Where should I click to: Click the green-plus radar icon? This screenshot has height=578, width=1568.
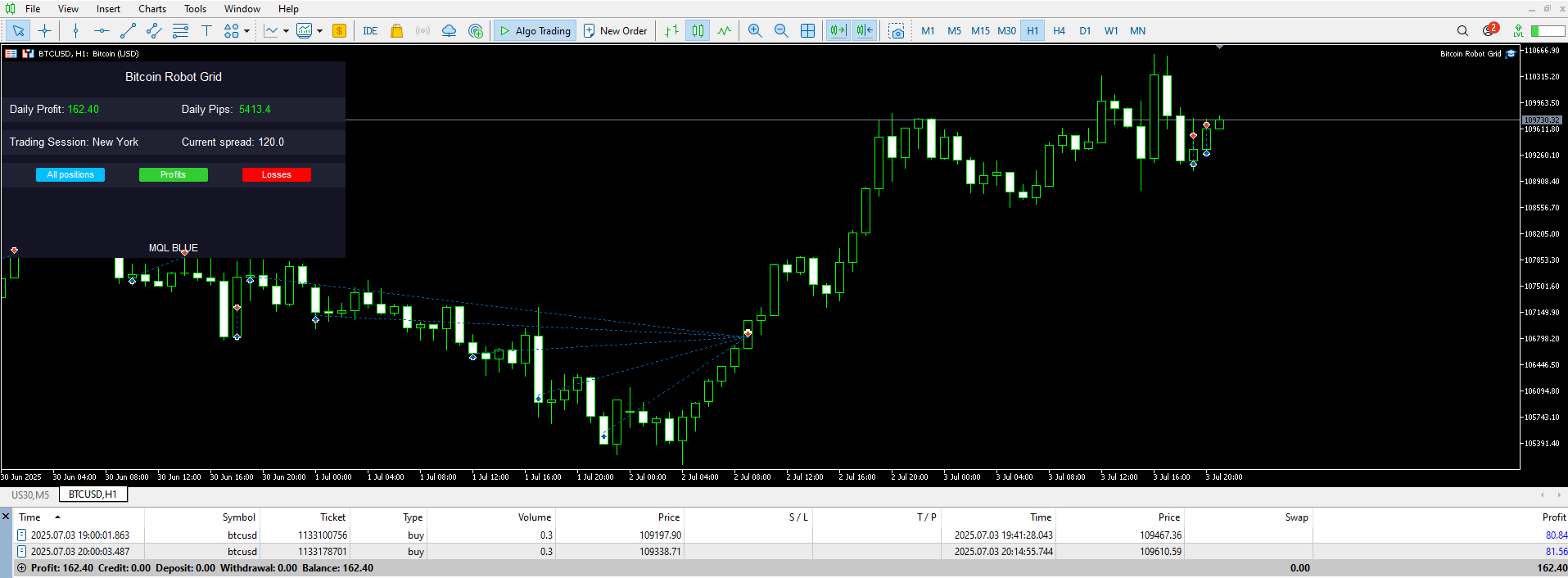[x=476, y=31]
